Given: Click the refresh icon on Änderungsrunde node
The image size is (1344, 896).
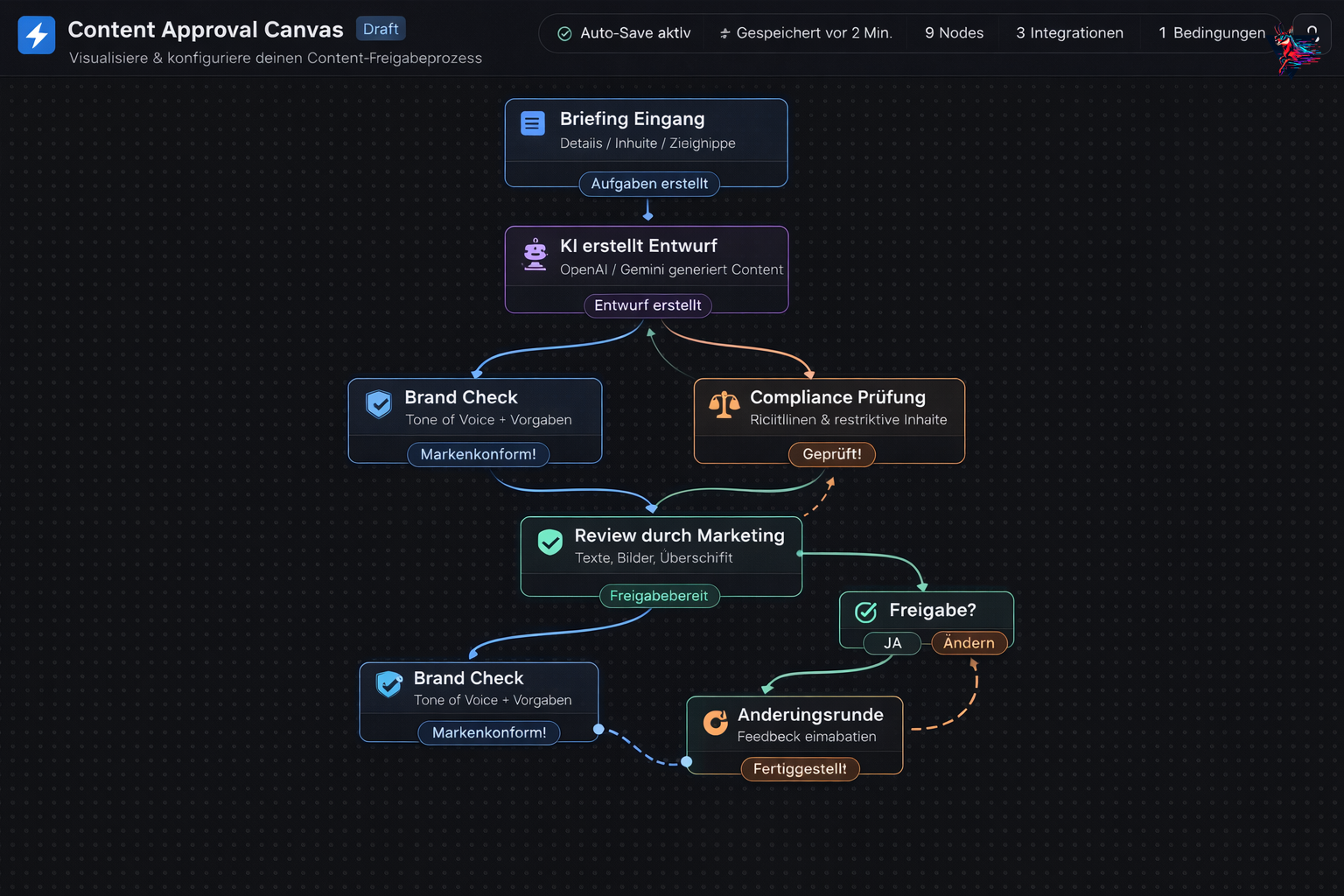Looking at the screenshot, I should pos(715,723).
